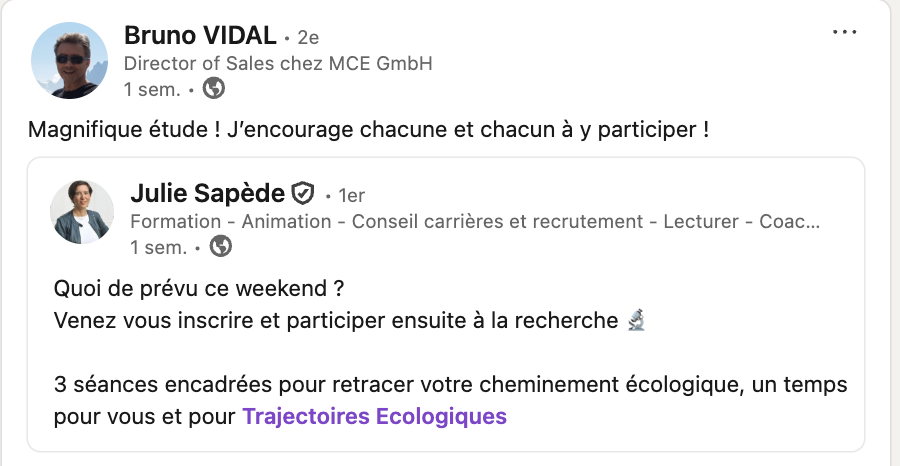Open the three-dot post options menu
Image resolution: width=900 pixels, height=466 pixels.
845,32
